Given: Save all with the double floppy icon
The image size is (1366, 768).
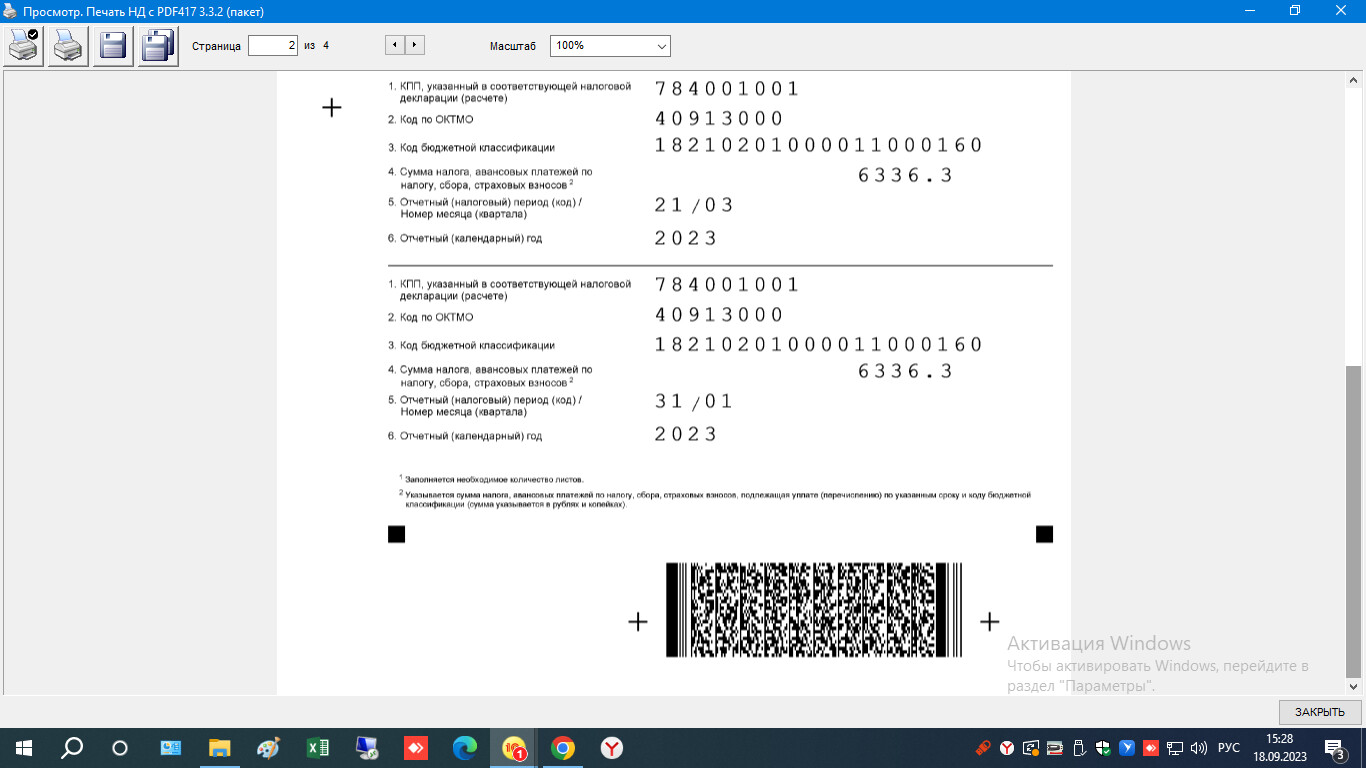Looking at the screenshot, I should 158,45.
